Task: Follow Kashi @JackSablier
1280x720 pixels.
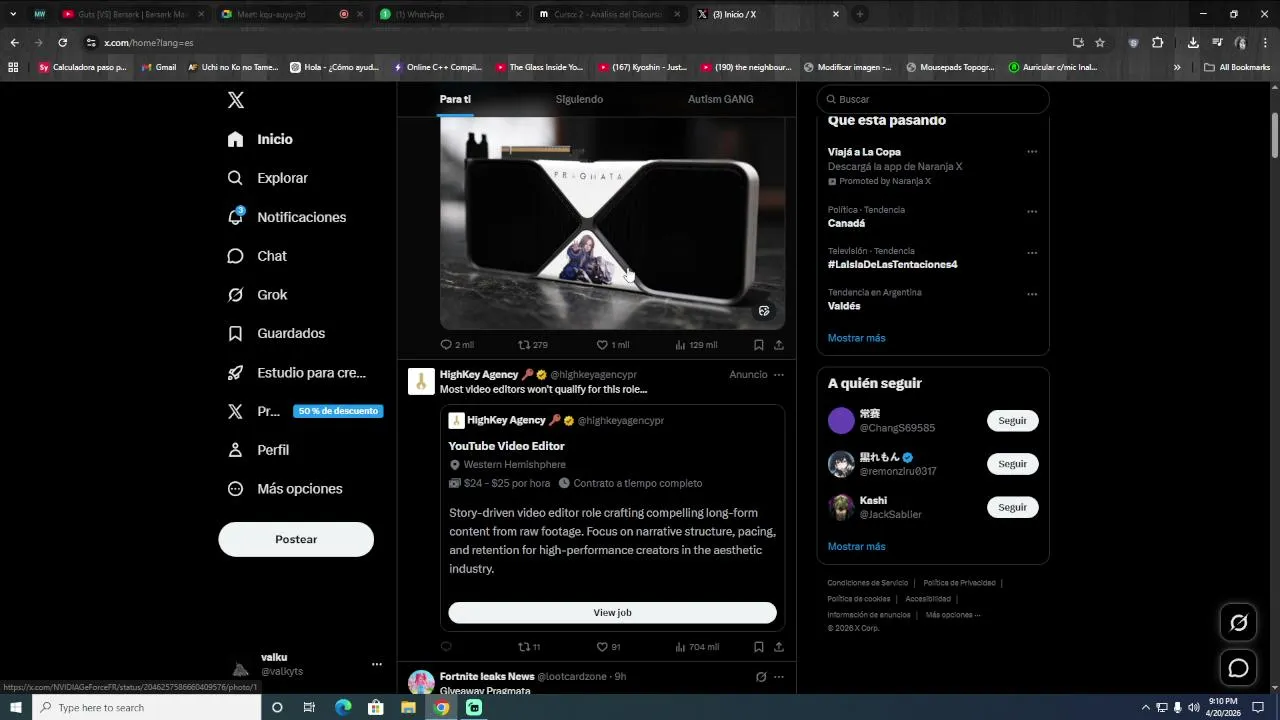Action: 1012,507
